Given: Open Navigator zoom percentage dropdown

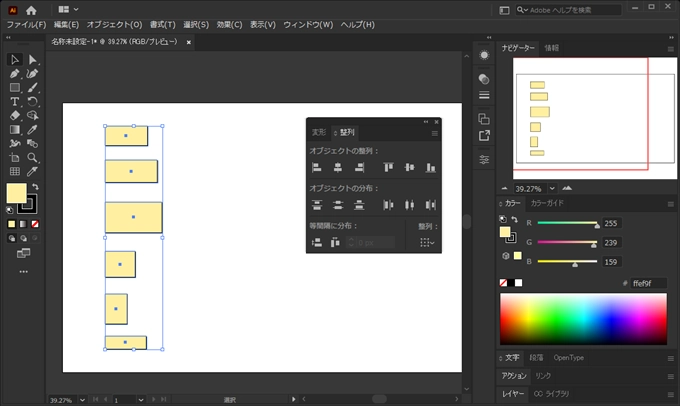Looking at the screenshot, I should 552,188.
